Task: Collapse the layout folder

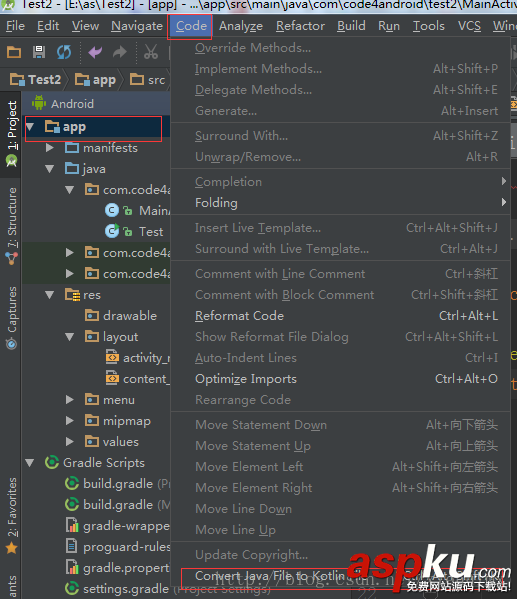Action: (70, 337)
